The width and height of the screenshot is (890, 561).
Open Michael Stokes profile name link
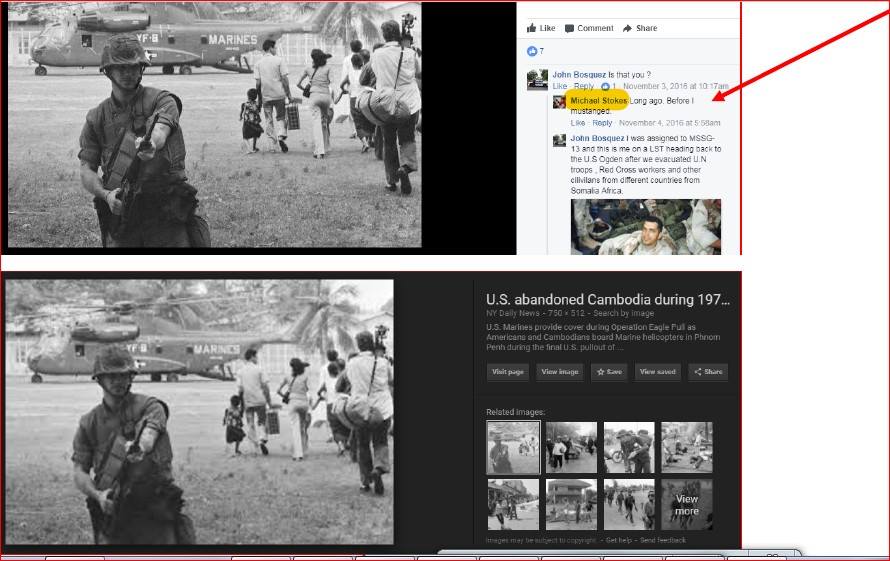tap(598, 101)
